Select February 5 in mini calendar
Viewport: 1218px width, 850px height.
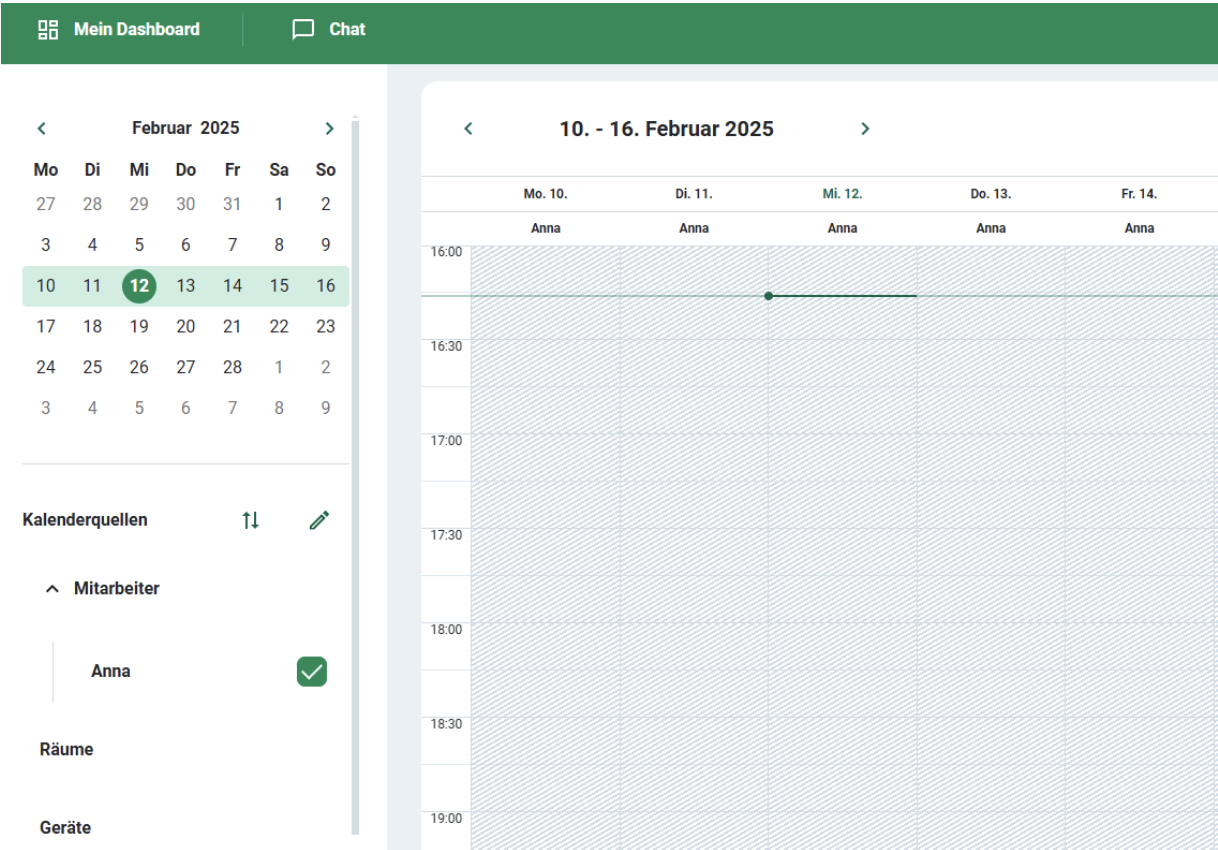[139, 245]
